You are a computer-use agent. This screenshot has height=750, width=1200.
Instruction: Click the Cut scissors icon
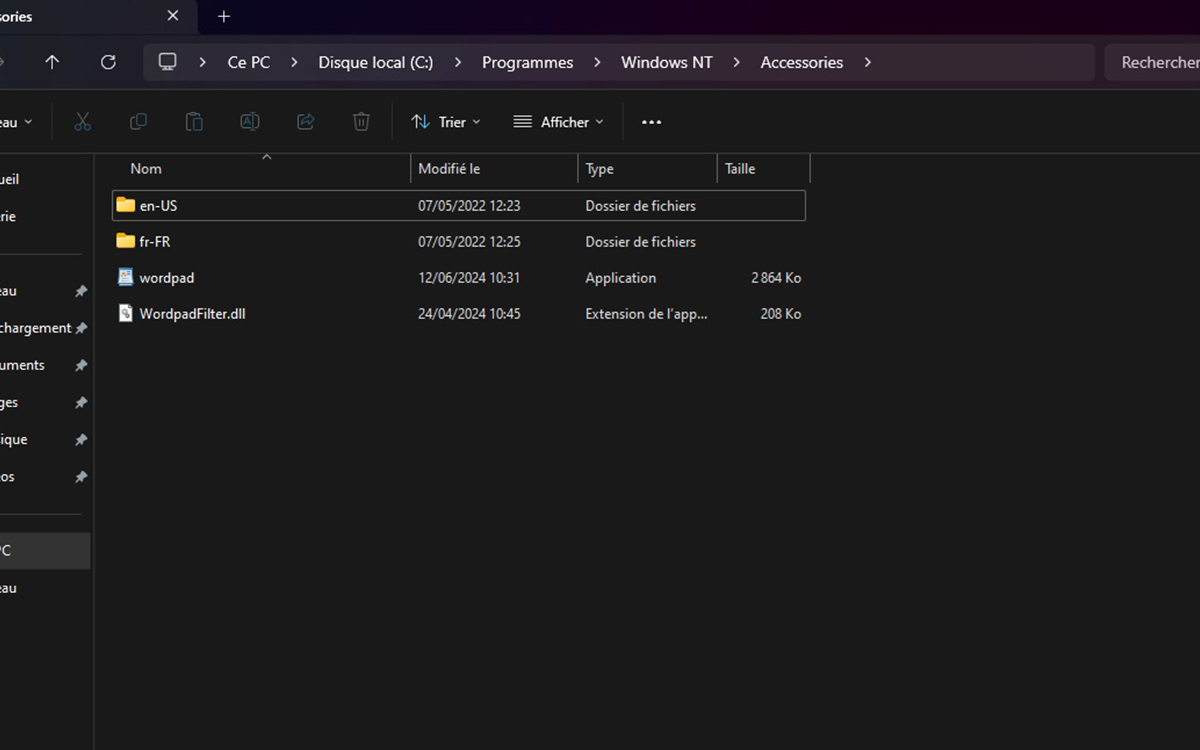pos(83,122)
